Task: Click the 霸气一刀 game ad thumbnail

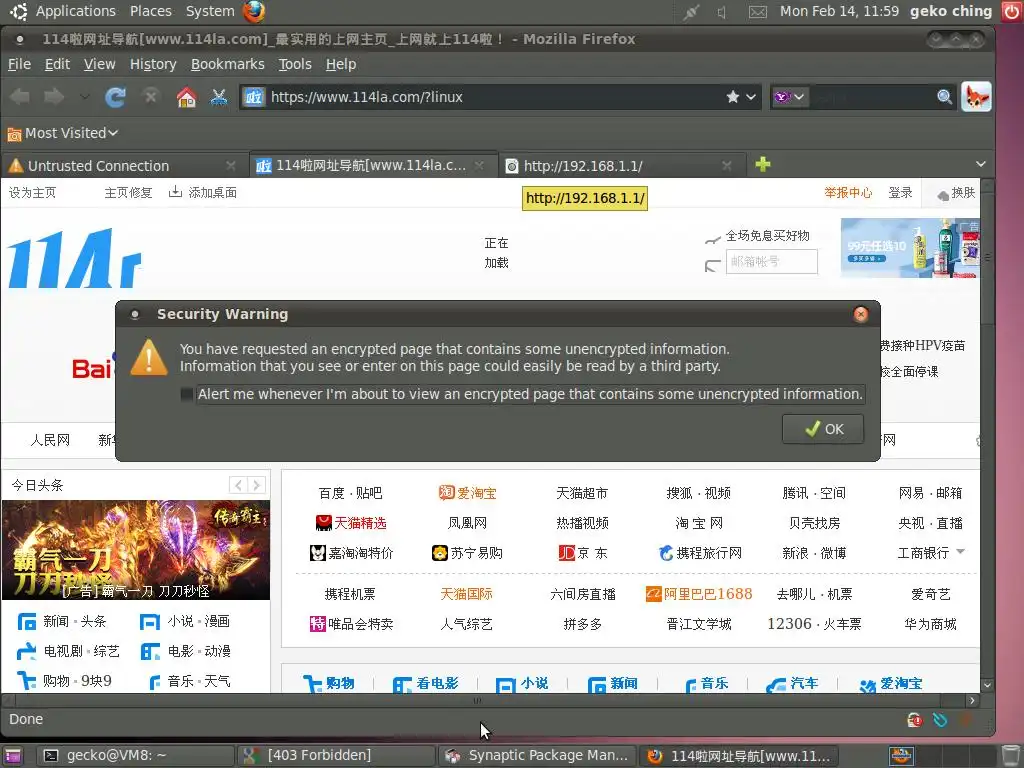Action: pyautogui.click(x=136, y=550)
